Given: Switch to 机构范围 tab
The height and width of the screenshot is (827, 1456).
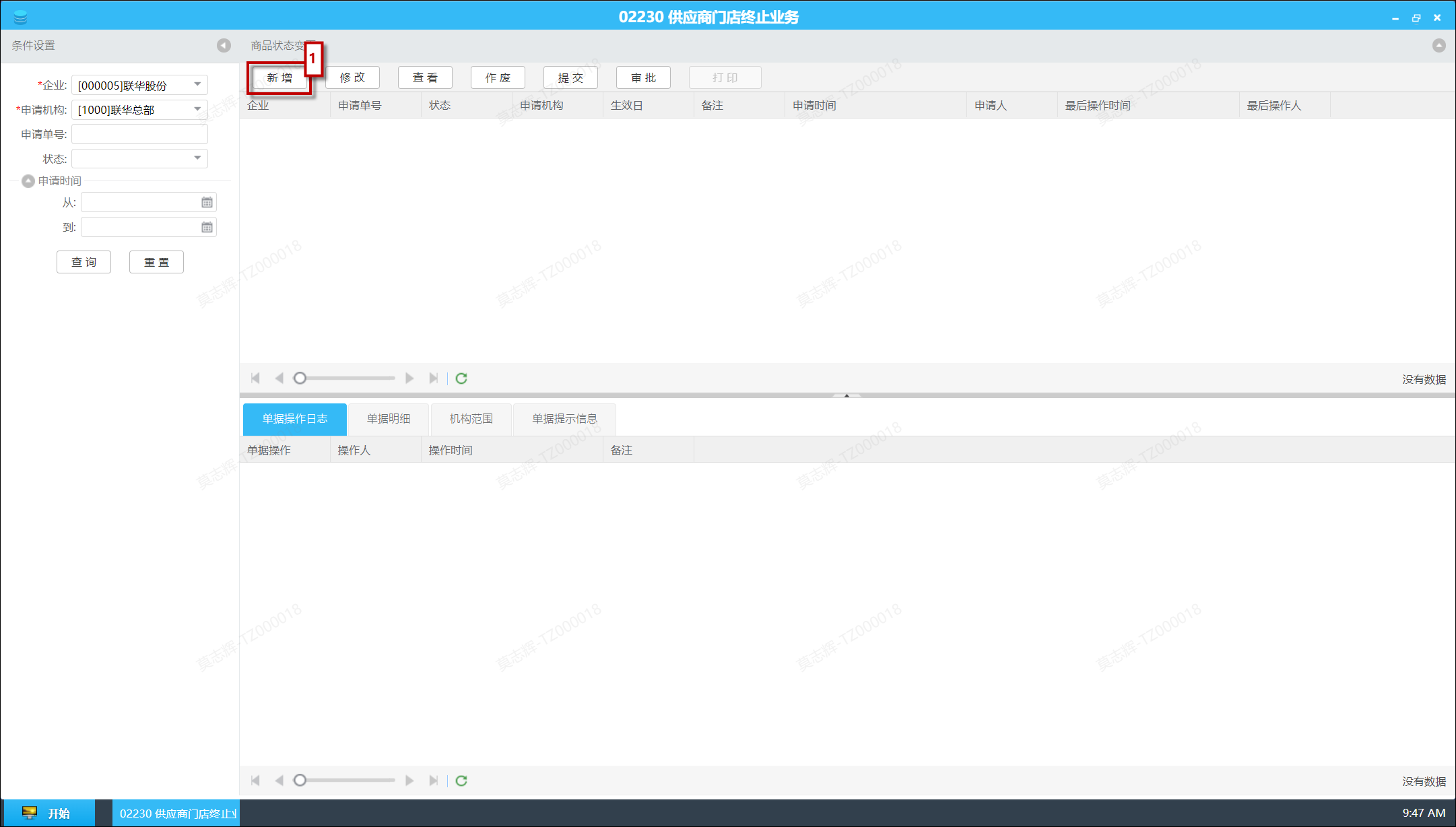Looking at the screenshot, I should [471, 419].
